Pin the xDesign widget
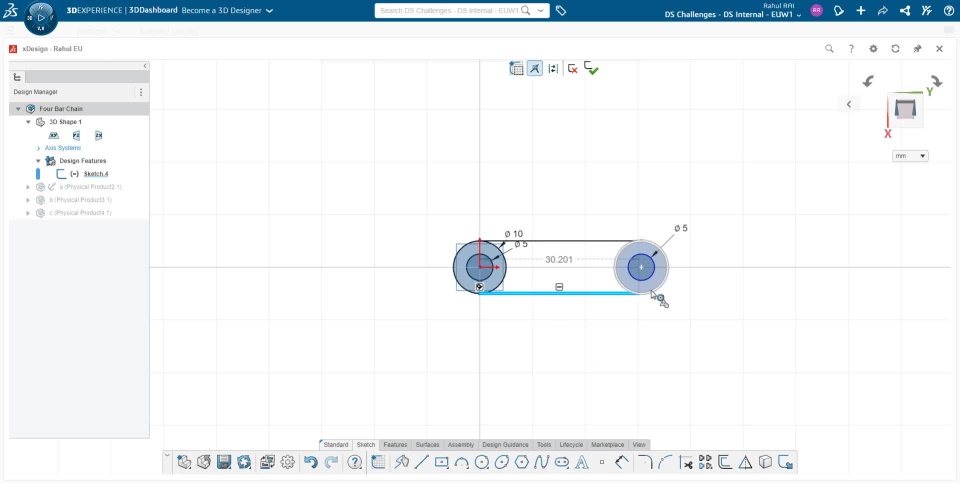 pyautogui.click(x=917, y=48)
